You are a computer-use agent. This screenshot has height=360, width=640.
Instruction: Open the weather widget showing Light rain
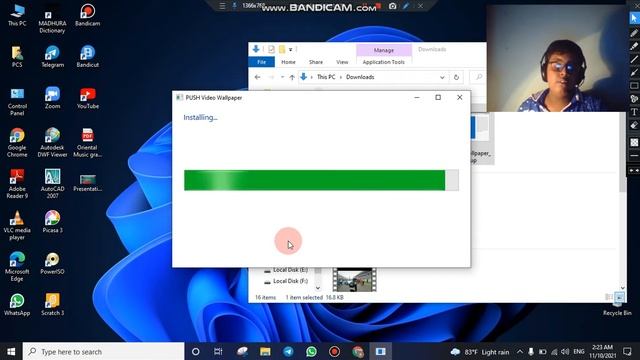(x=480, y=351)
